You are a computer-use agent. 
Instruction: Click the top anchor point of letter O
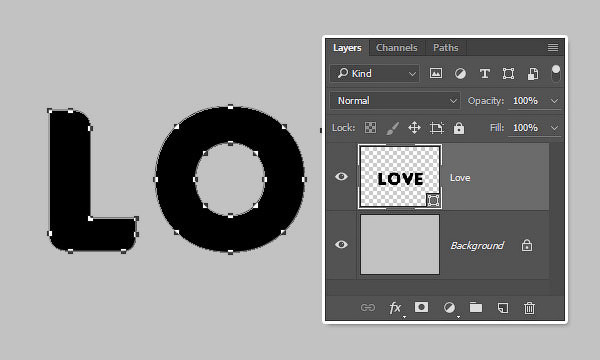click(x=230, y=107)
